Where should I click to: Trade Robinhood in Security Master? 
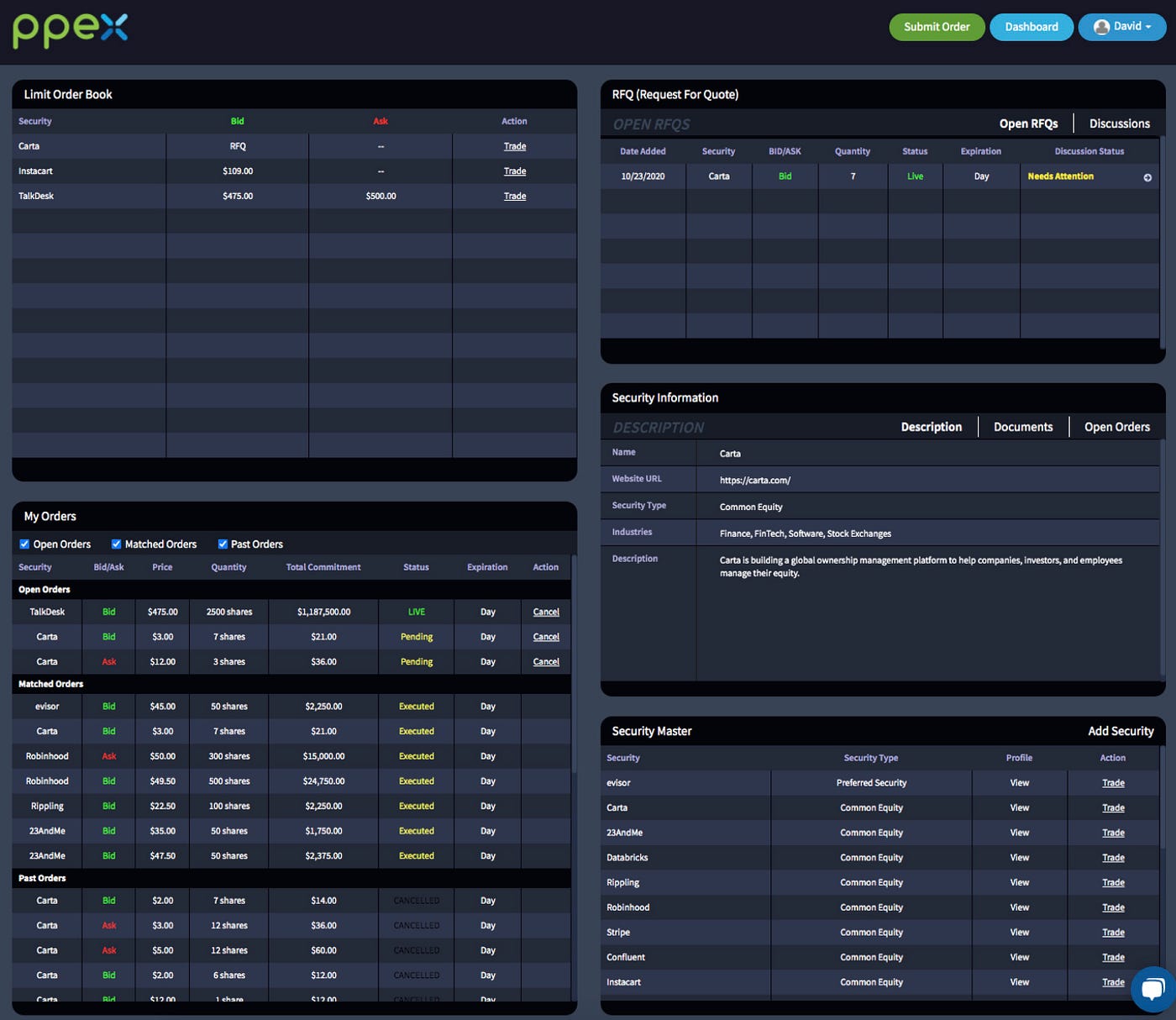point(1113,907)
